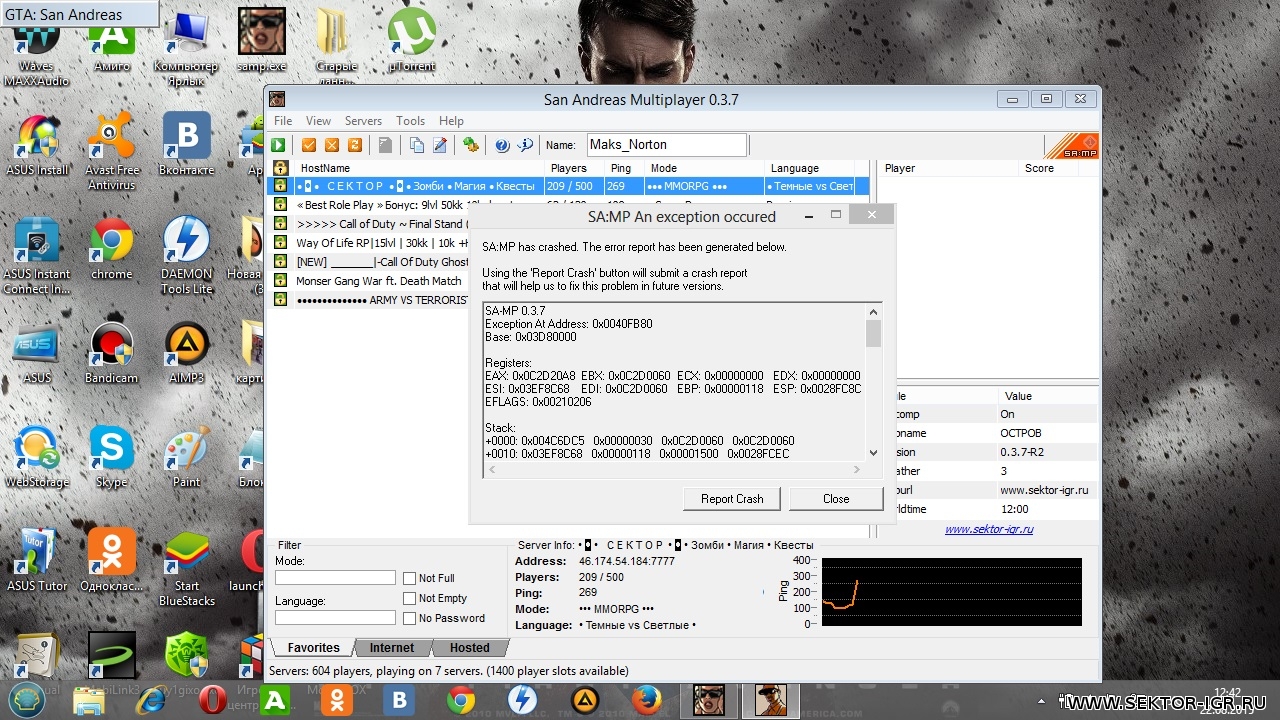1280x720 pixels.
Task: Open the View menu
Action: click(x=318, y=120)
